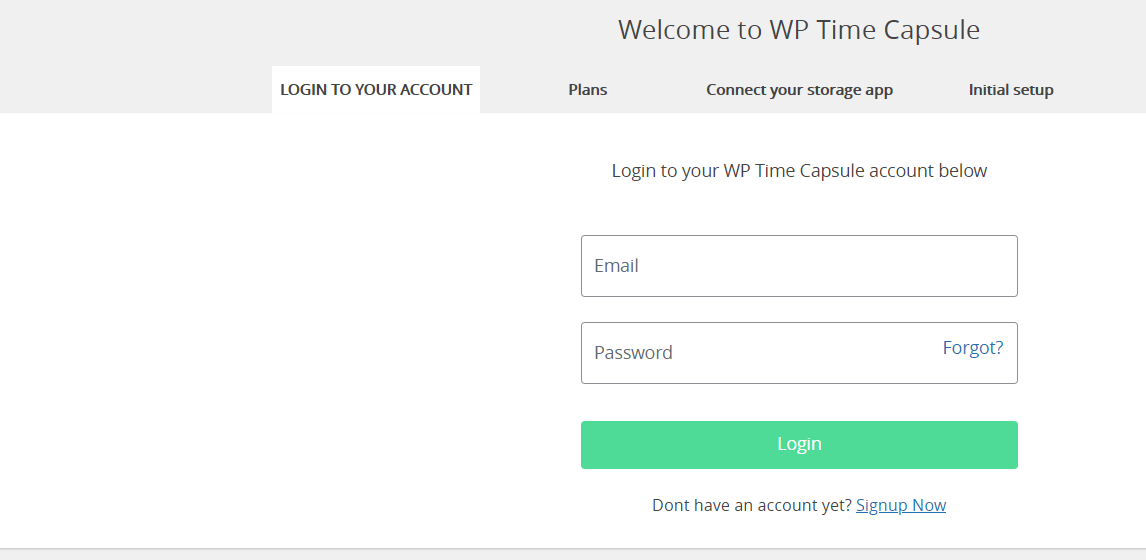The height and width of the screenshot is (560, 1146).
Task: Click the Welcome to WP Time Capsule heading
Action: click(x=799, y=30)
